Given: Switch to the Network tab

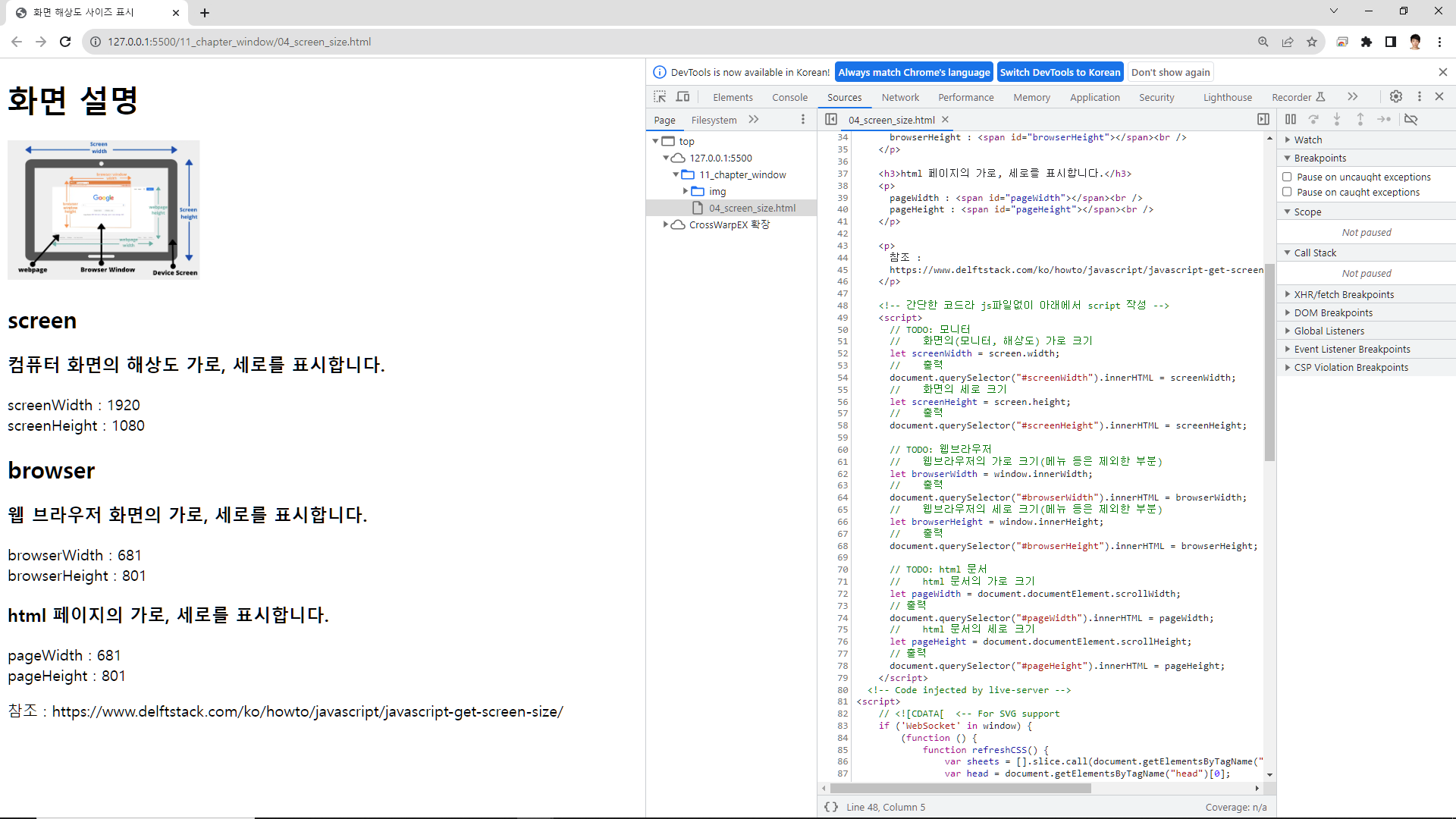Looking at the screenshot, I should point(900,97).
